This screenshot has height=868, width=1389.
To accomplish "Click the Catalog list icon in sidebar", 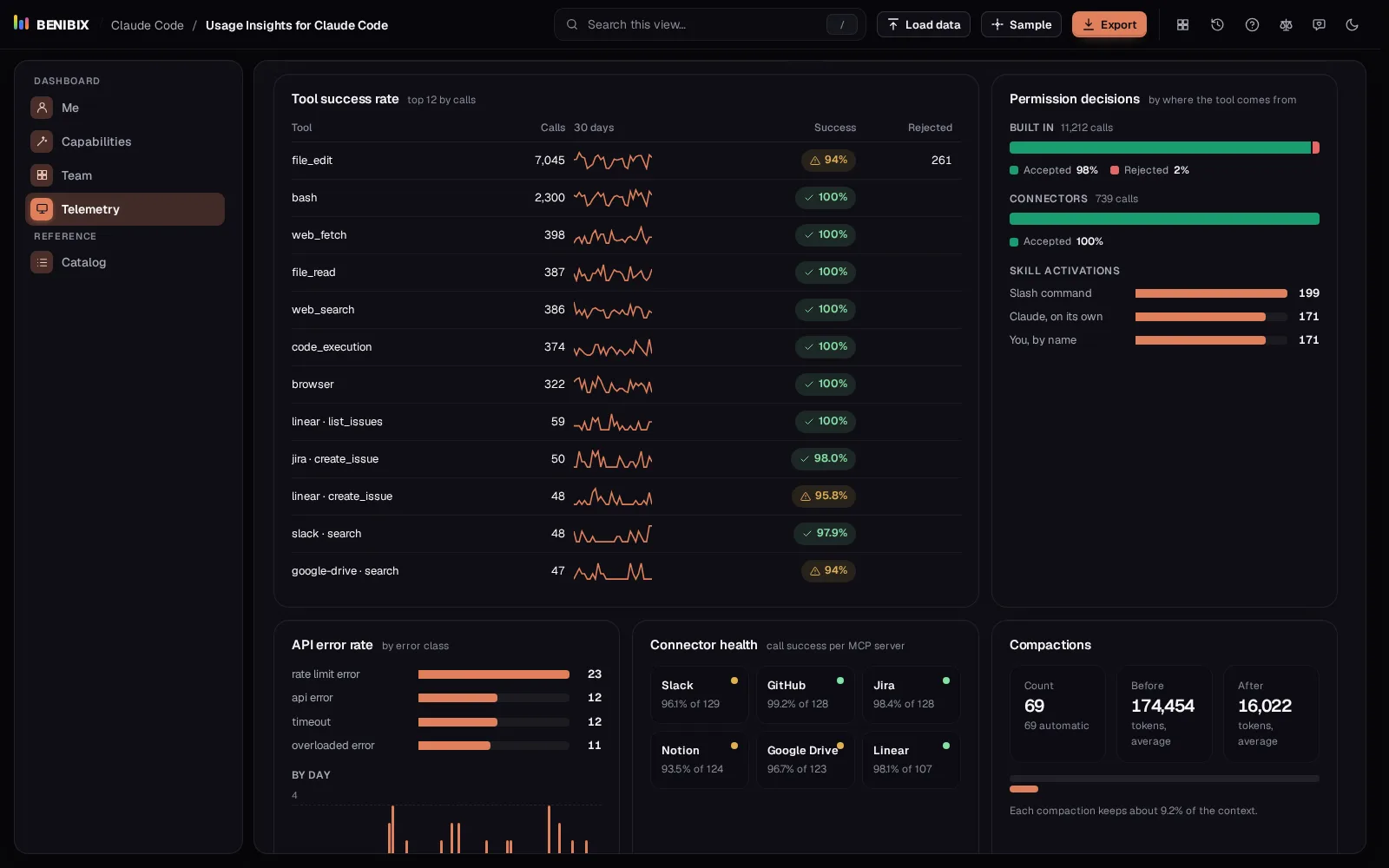I will pos(42,262).
